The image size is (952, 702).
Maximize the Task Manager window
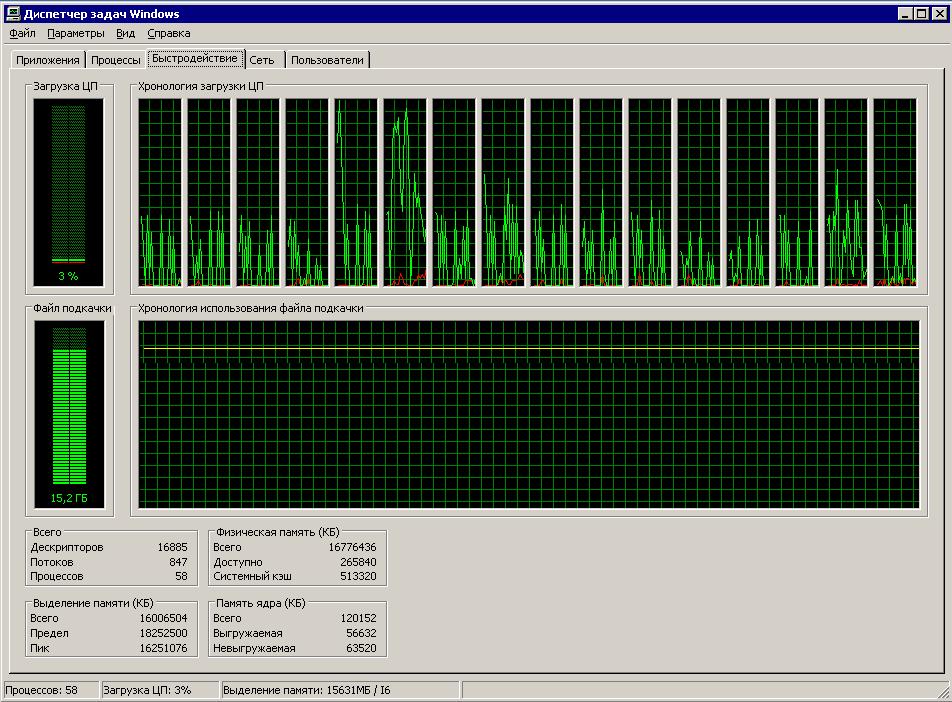pyautogui.click(x=921, y=13)
